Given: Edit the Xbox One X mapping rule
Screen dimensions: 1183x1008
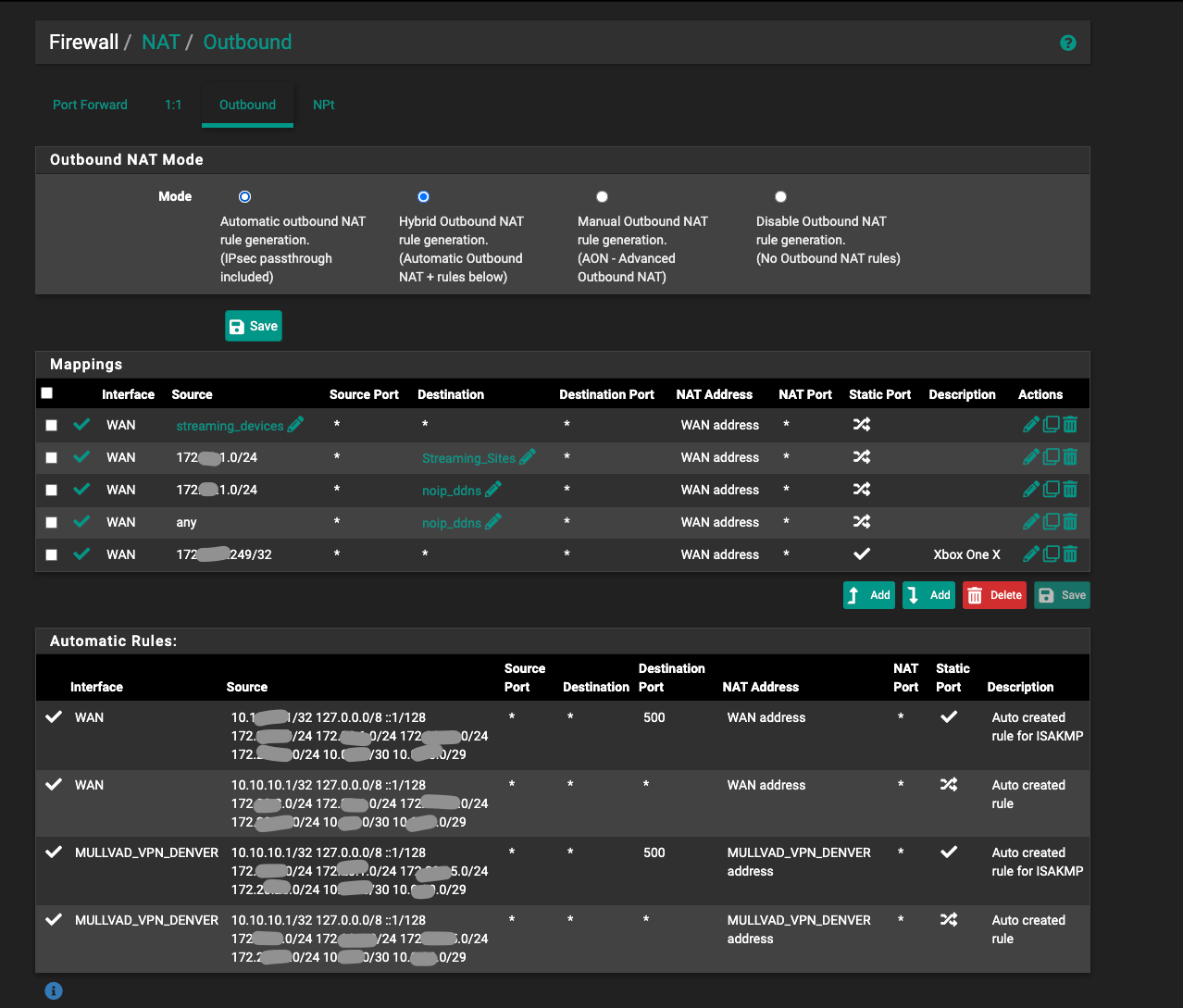Looking at the screenshot, I should tap(1031, 554).
